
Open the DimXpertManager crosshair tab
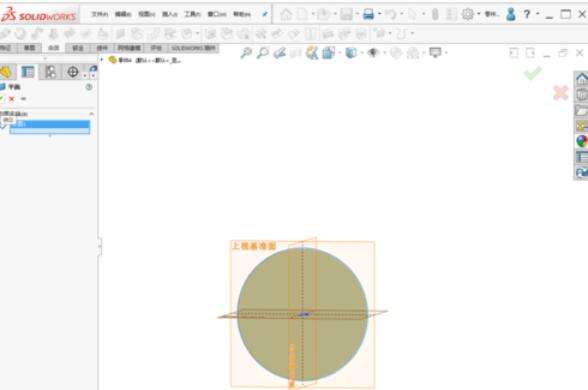tap(73, 72)
